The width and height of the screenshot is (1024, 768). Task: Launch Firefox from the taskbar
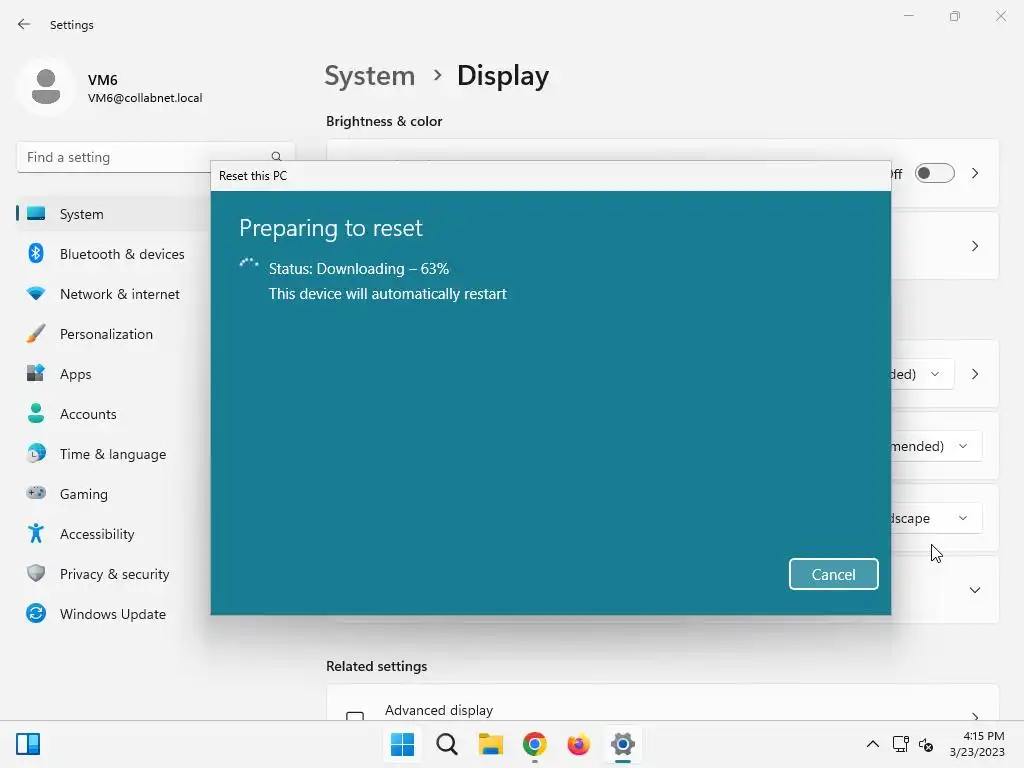[x=579, y=744]
